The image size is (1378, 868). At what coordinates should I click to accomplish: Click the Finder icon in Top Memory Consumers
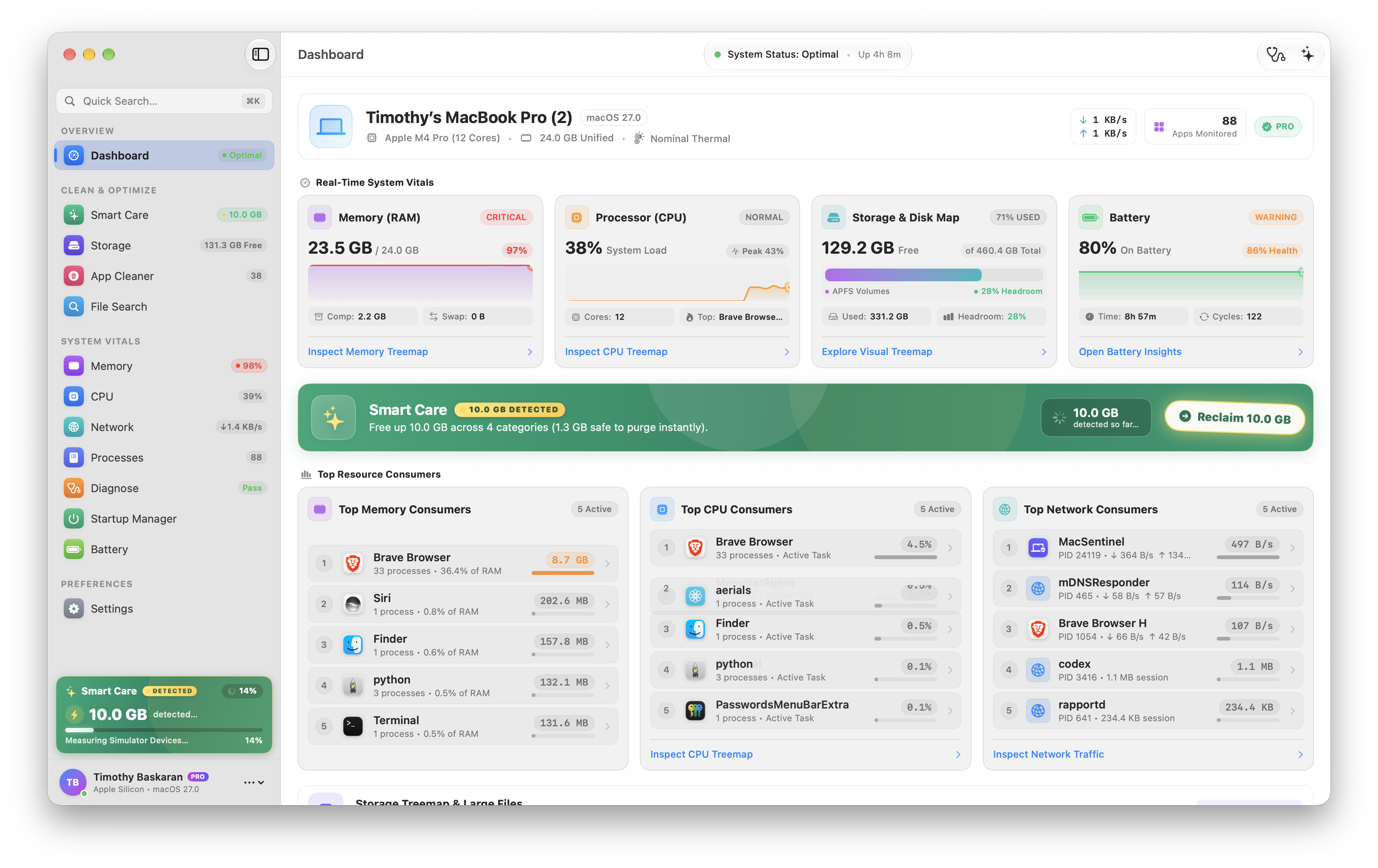[x=353, y=645]
